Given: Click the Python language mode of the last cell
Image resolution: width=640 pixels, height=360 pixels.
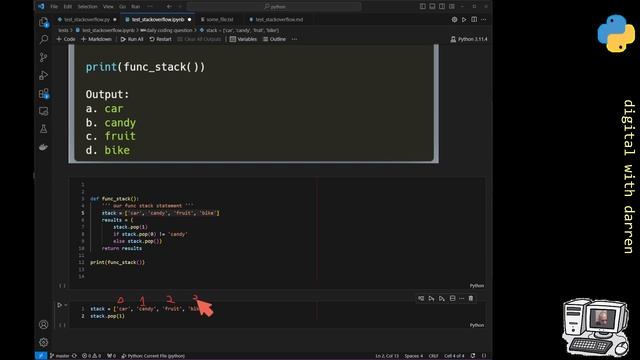Looking at the screenshot, I should tap(477, 325).
